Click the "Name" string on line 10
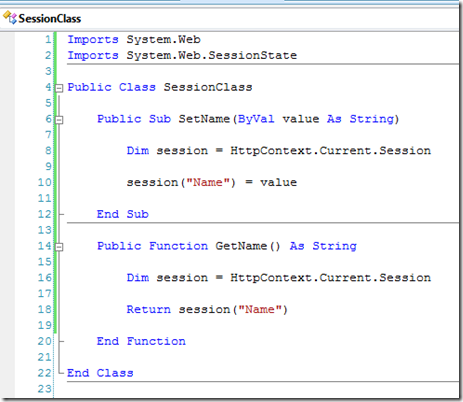Screen dimensions: 463x402 pyautogui.click(x=208, y=182)
